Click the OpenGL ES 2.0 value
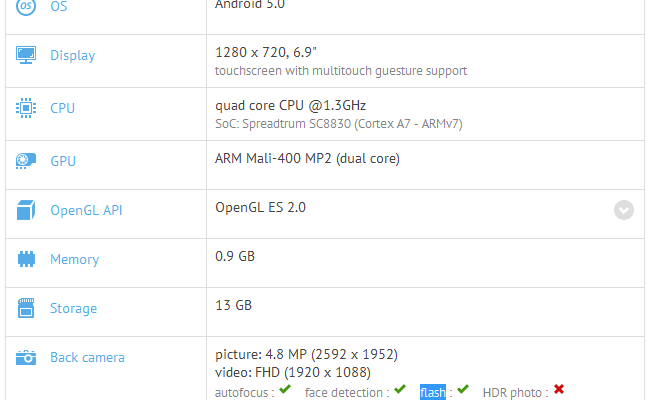 260,208
